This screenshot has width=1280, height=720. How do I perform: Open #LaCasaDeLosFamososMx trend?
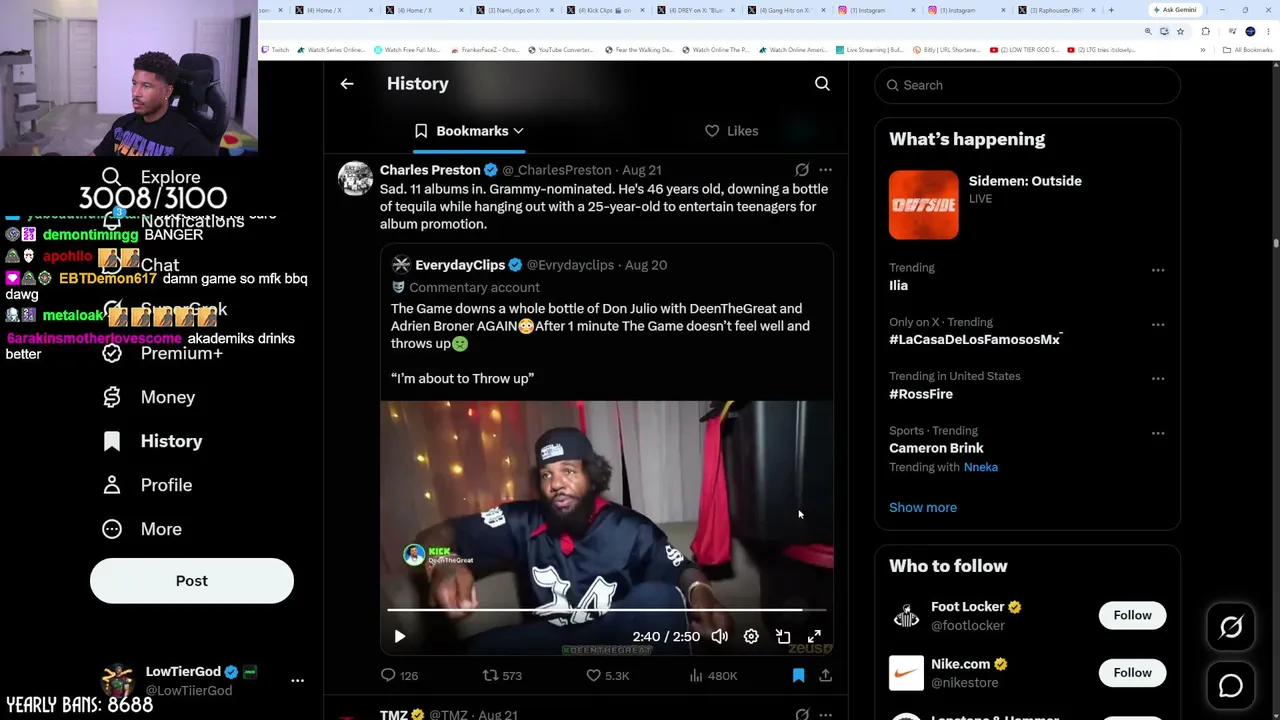[974, 339]
